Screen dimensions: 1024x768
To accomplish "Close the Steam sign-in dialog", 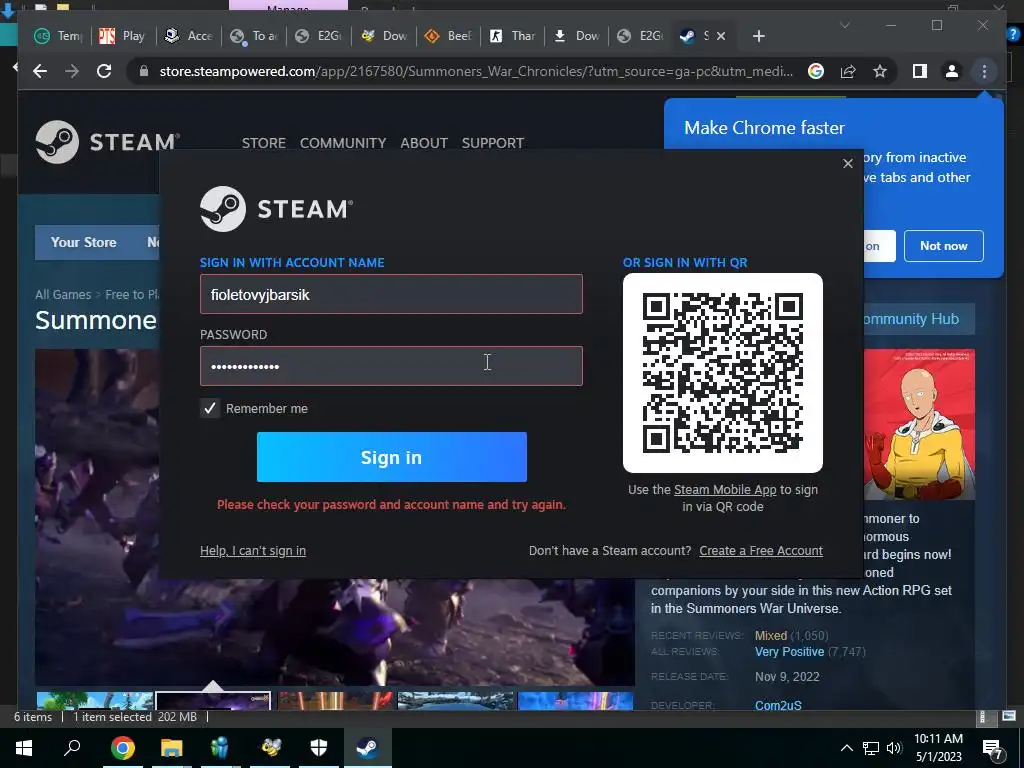I will (x=848, y=163).
